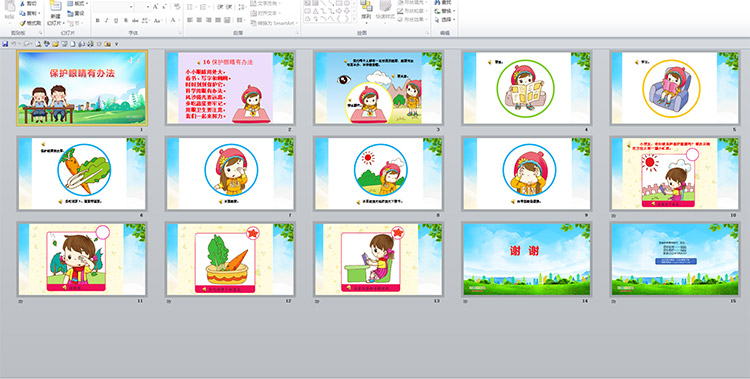The height and width of the screenshot is (379, 750).
Task: Open the font name dropdown
Action: (114, 7)
